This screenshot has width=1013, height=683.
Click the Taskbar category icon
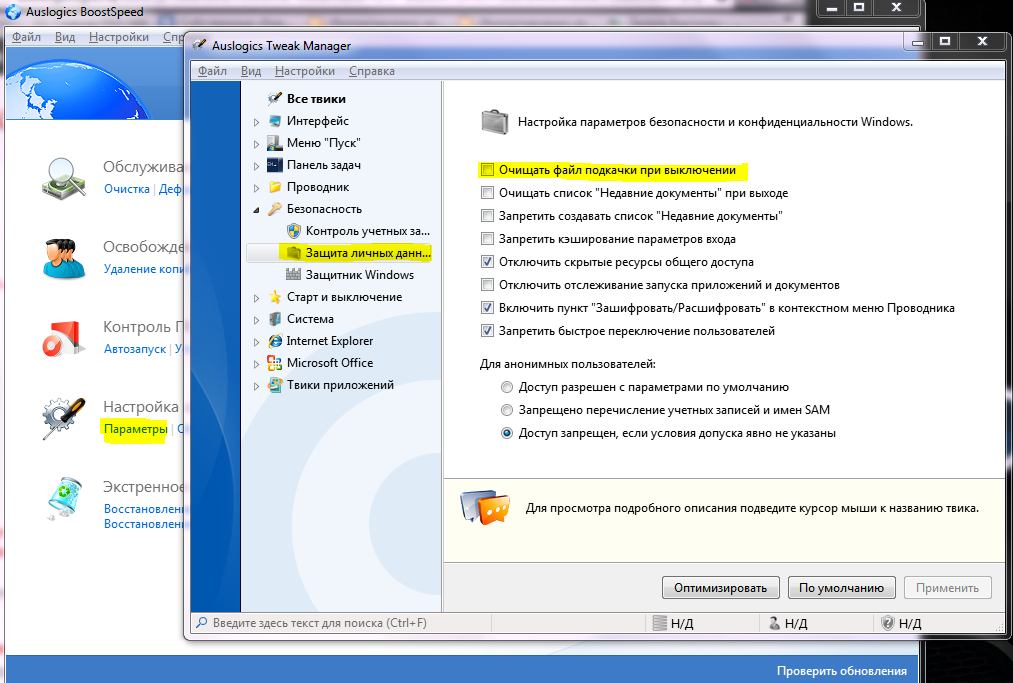click(275, 165)
